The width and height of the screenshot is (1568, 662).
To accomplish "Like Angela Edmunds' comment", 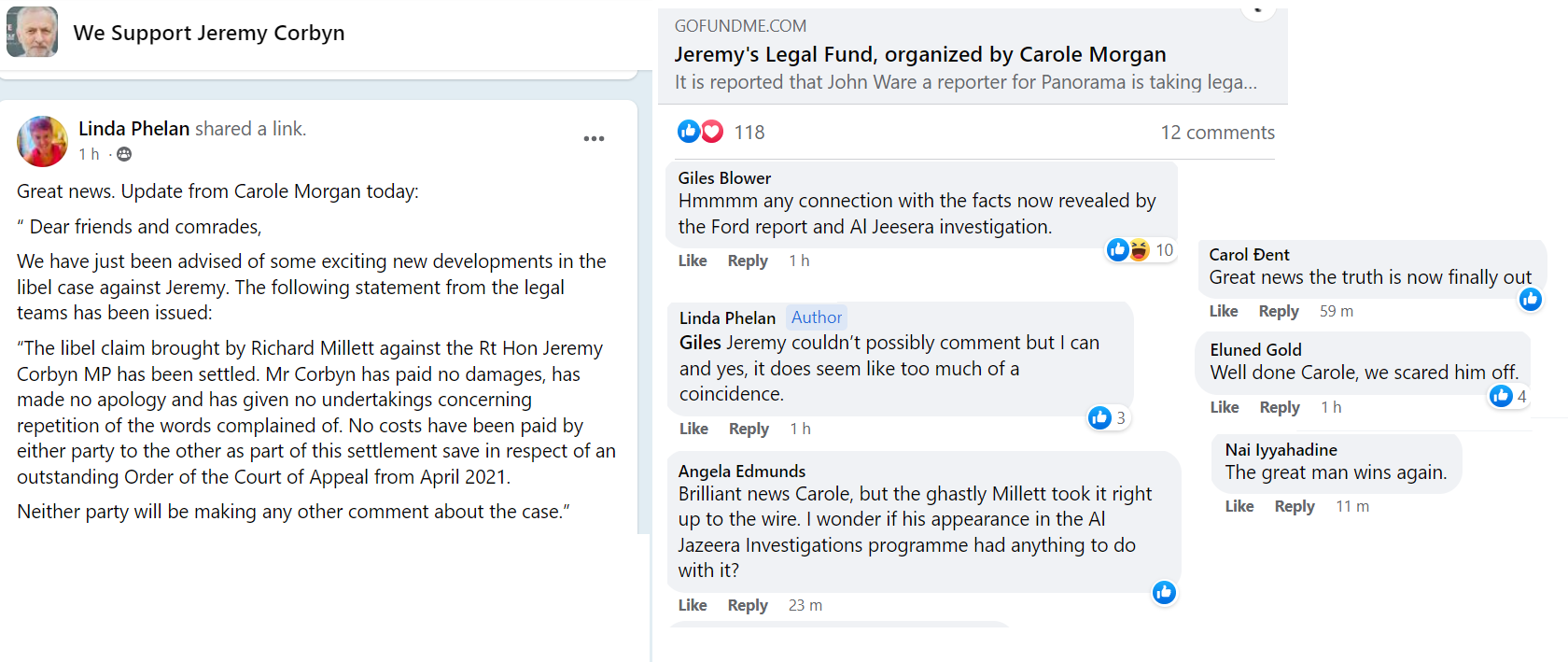I will [692, 605].
